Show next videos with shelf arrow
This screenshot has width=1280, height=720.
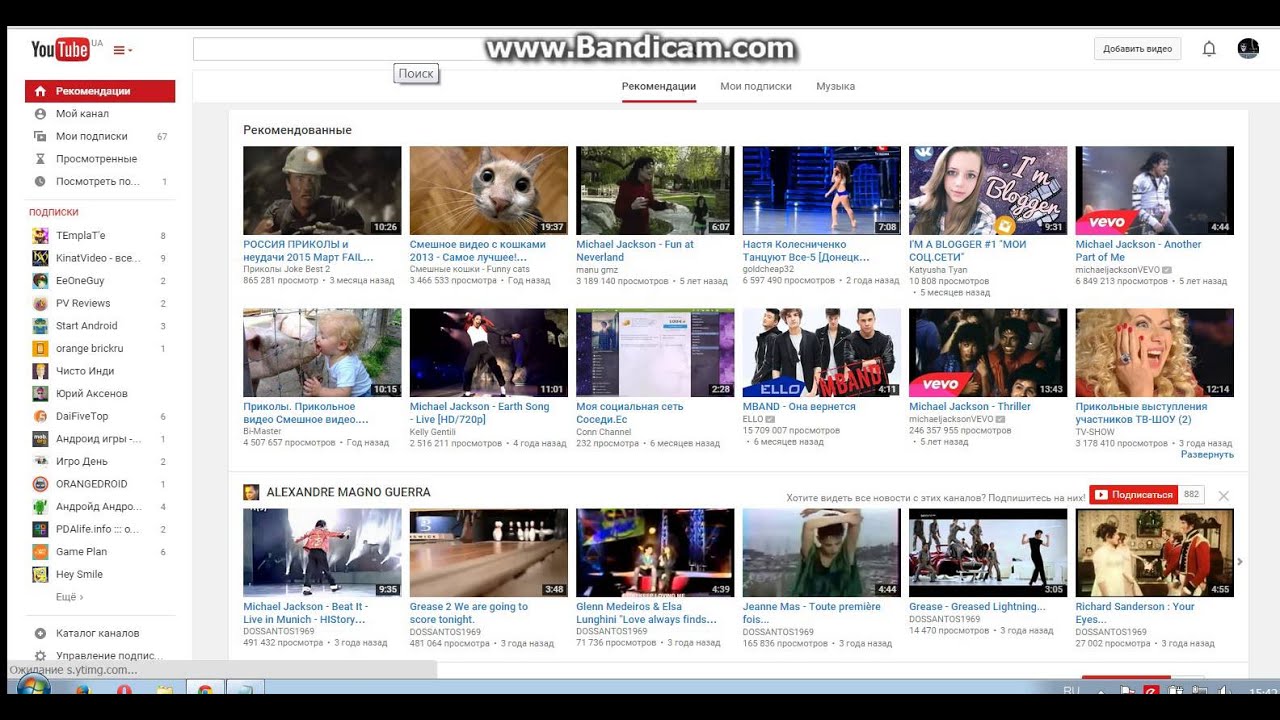tap(1240, 562)
